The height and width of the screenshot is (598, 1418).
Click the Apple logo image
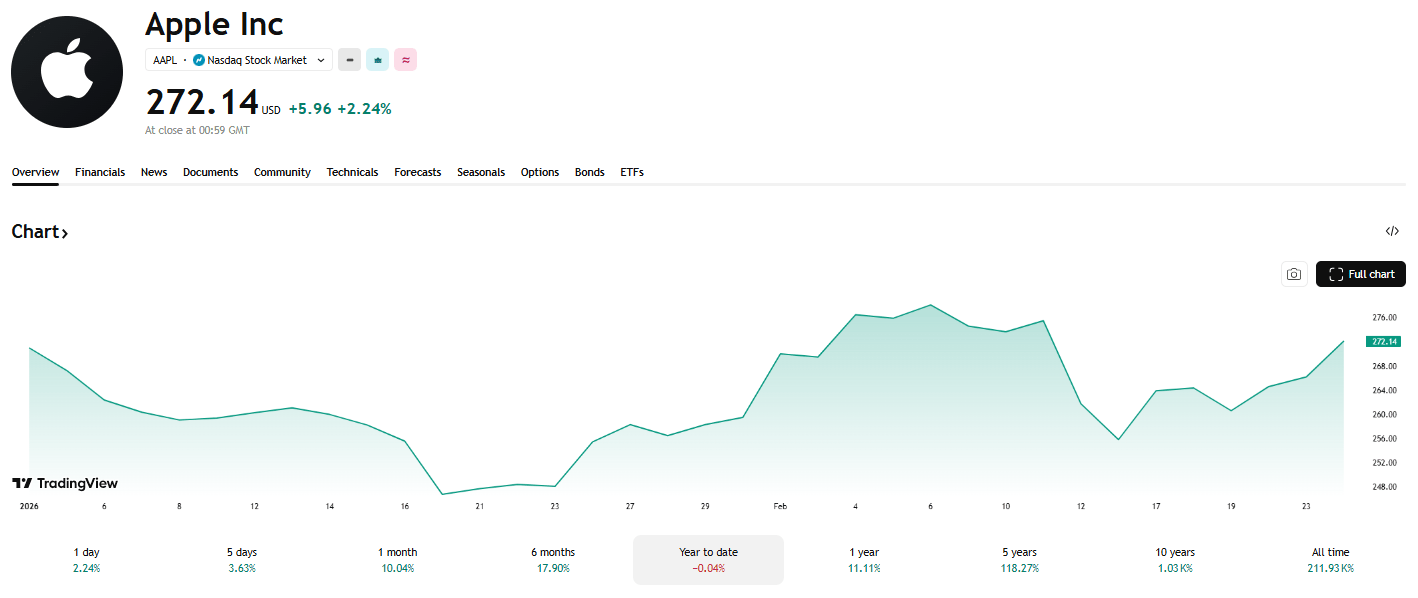pyautogui.click(x=67, y=71)
